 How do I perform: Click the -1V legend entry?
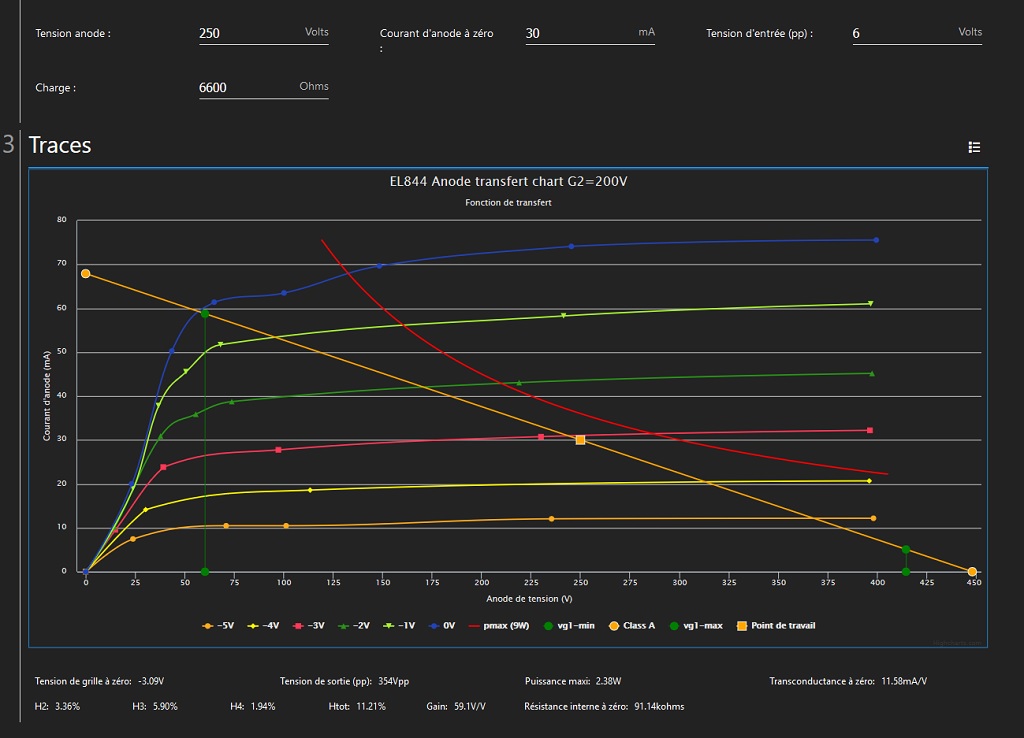click(404, 626)
